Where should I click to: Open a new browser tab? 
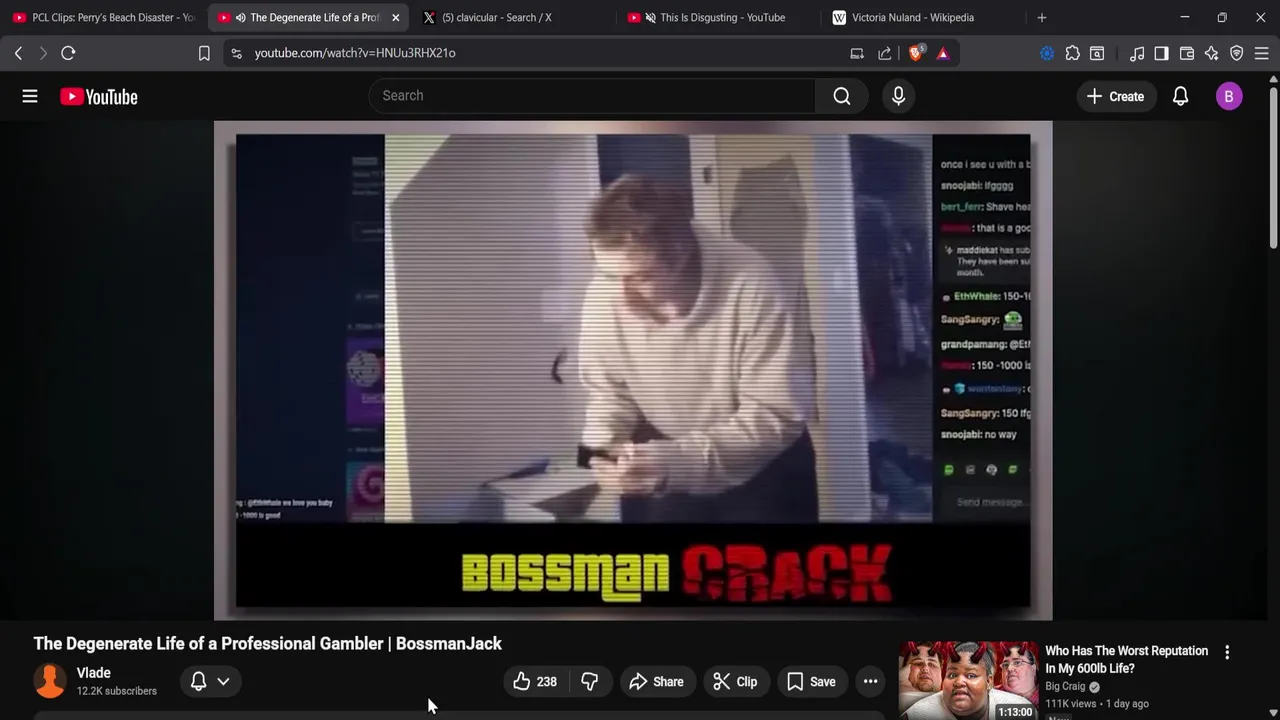[1042, 17]
